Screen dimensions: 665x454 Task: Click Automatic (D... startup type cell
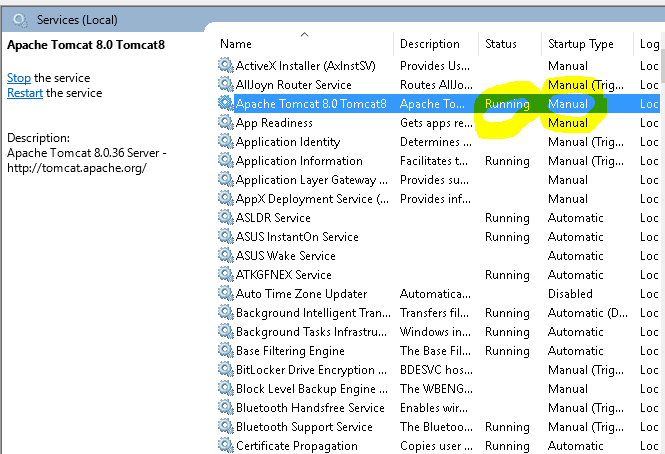click(x=587, y=313)
